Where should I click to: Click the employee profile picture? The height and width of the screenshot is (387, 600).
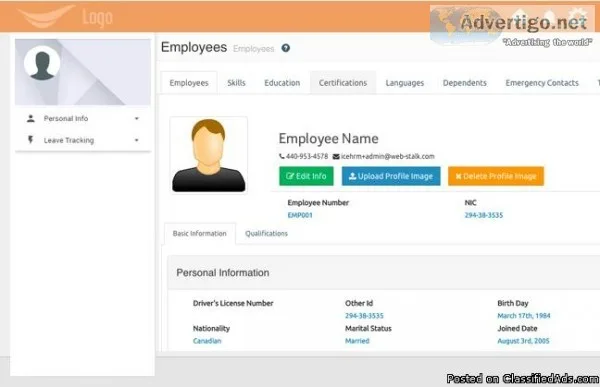209,155
